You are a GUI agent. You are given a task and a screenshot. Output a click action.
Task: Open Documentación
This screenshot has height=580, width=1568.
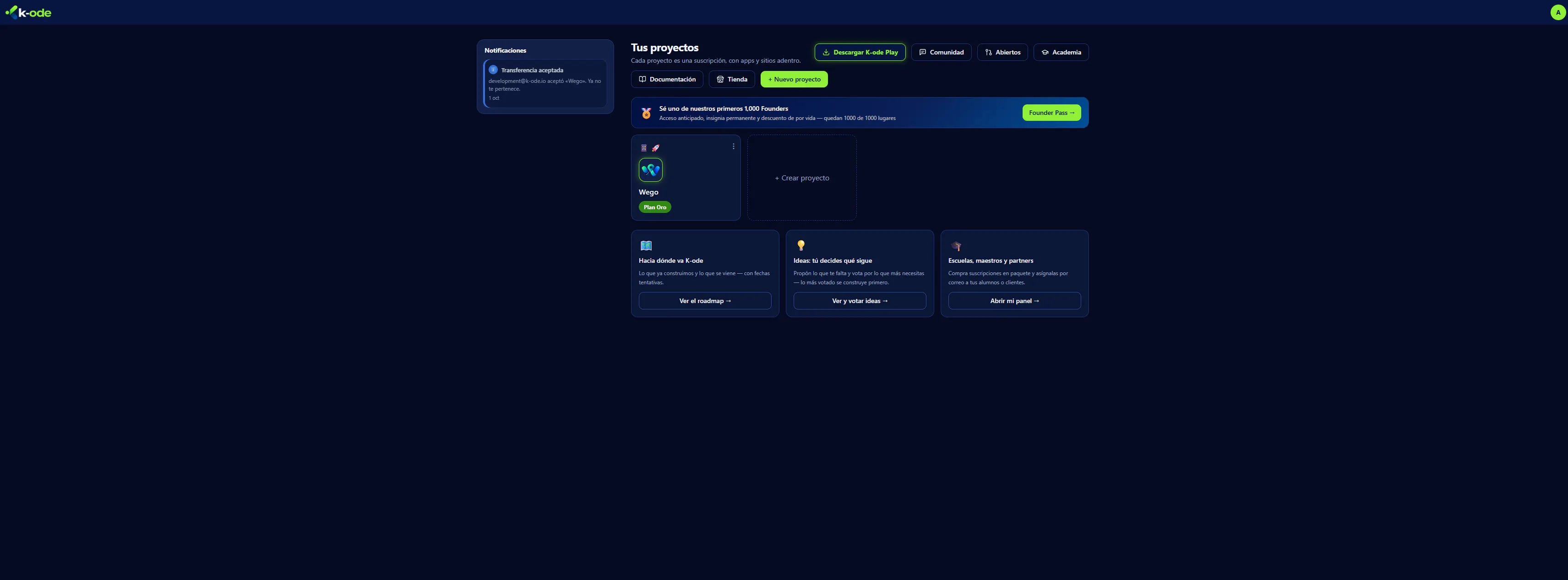point(666,79)
